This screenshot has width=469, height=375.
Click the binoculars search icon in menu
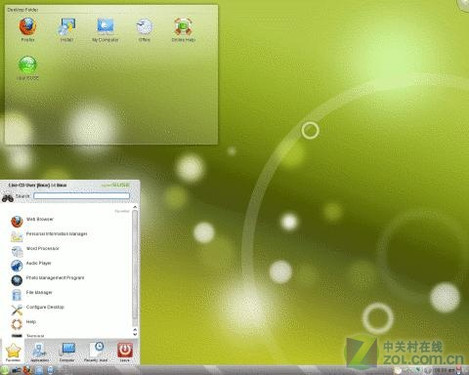tap(8, 198)
